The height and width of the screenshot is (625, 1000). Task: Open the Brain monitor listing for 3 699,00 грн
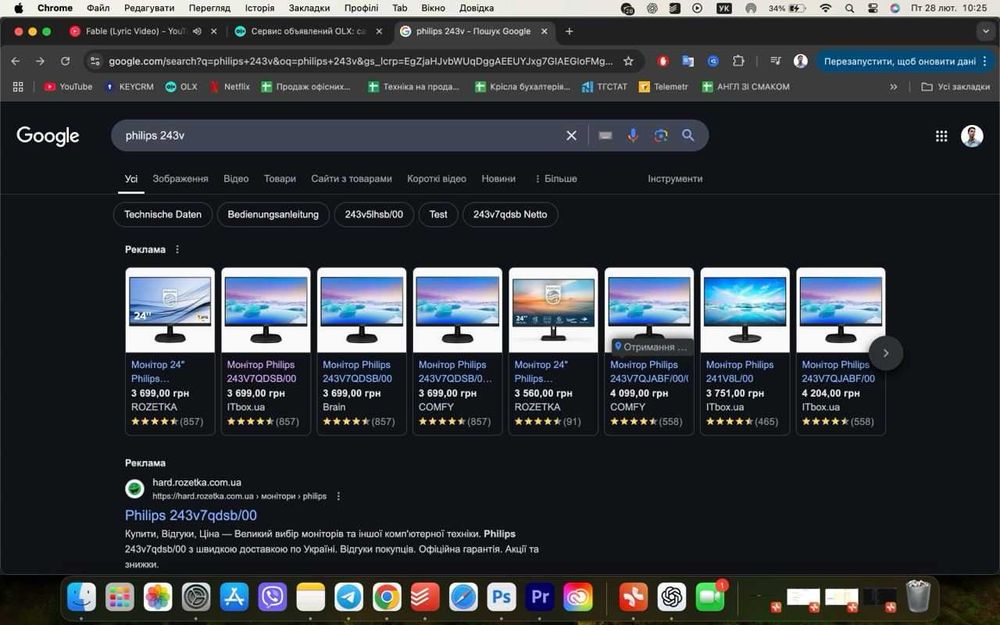pos(362,351)
